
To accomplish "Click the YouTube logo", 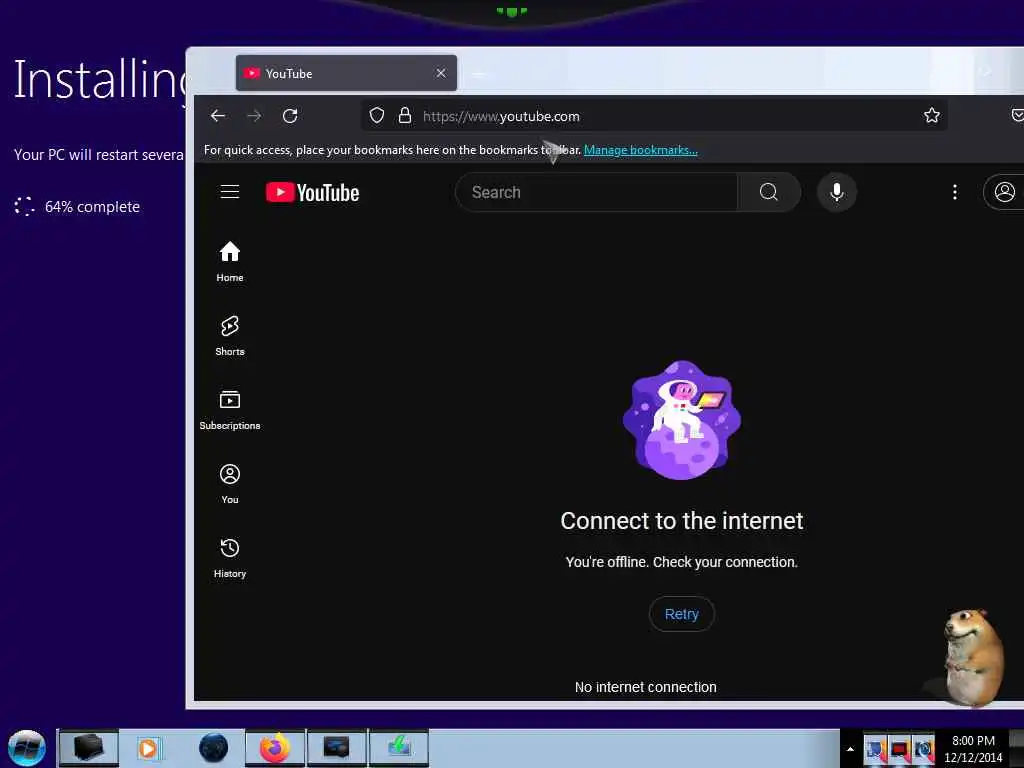I will pyautogui.click(x=312, y=193).
